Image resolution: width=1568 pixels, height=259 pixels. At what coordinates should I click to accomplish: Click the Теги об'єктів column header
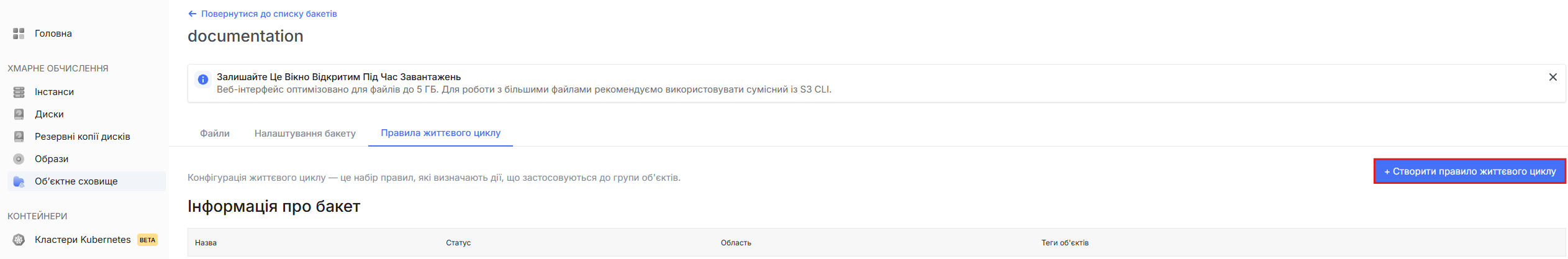pyautogui.click(x=1065, y=243)
